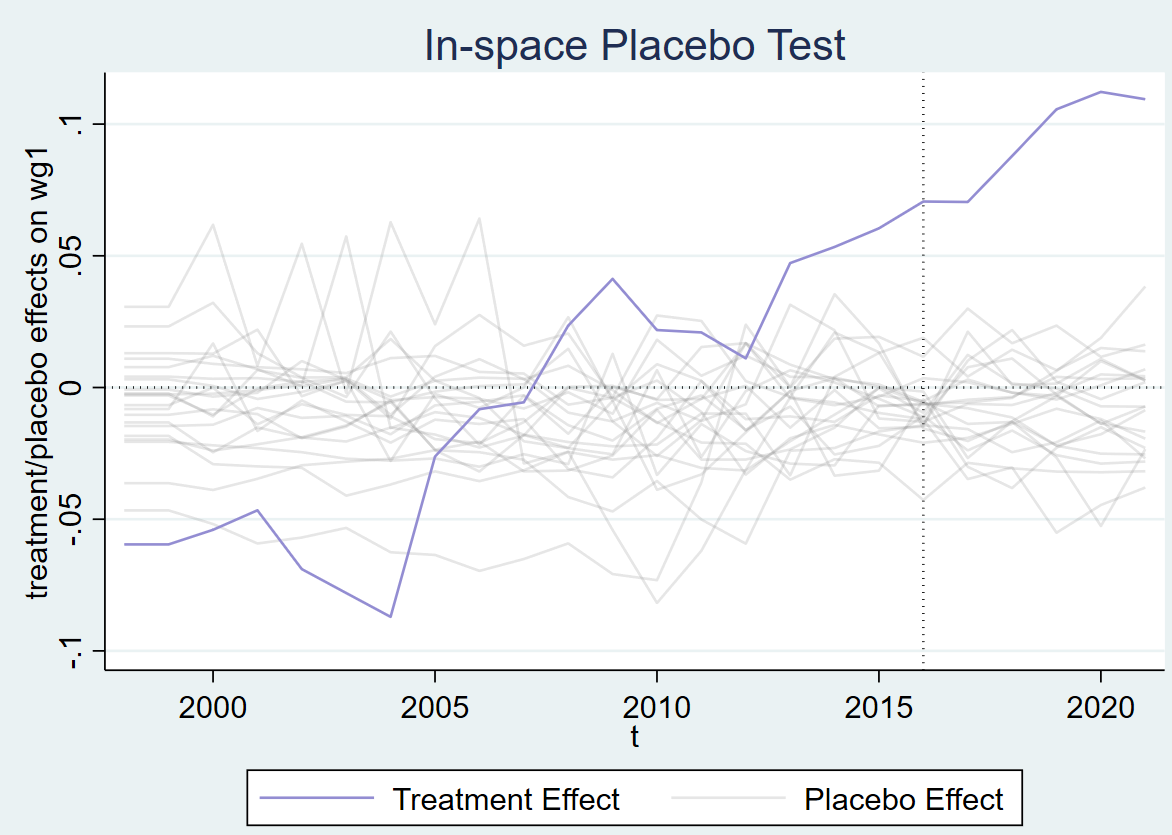Viewport: 1172px width, 835px height.
Task: Select the 2015 x-axis tick label
Action: (x=878, y=708)
